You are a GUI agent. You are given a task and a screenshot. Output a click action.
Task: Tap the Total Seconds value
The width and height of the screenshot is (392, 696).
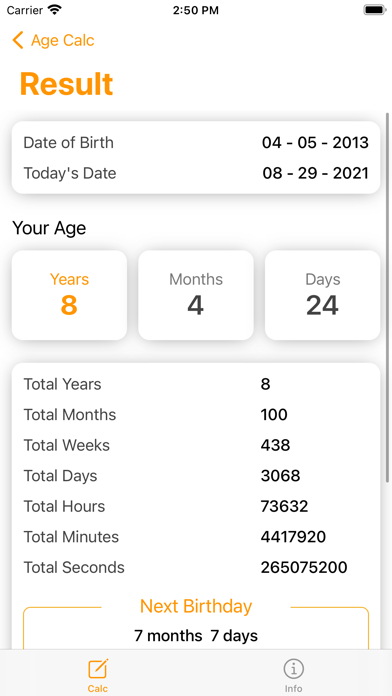coord(304,567)
